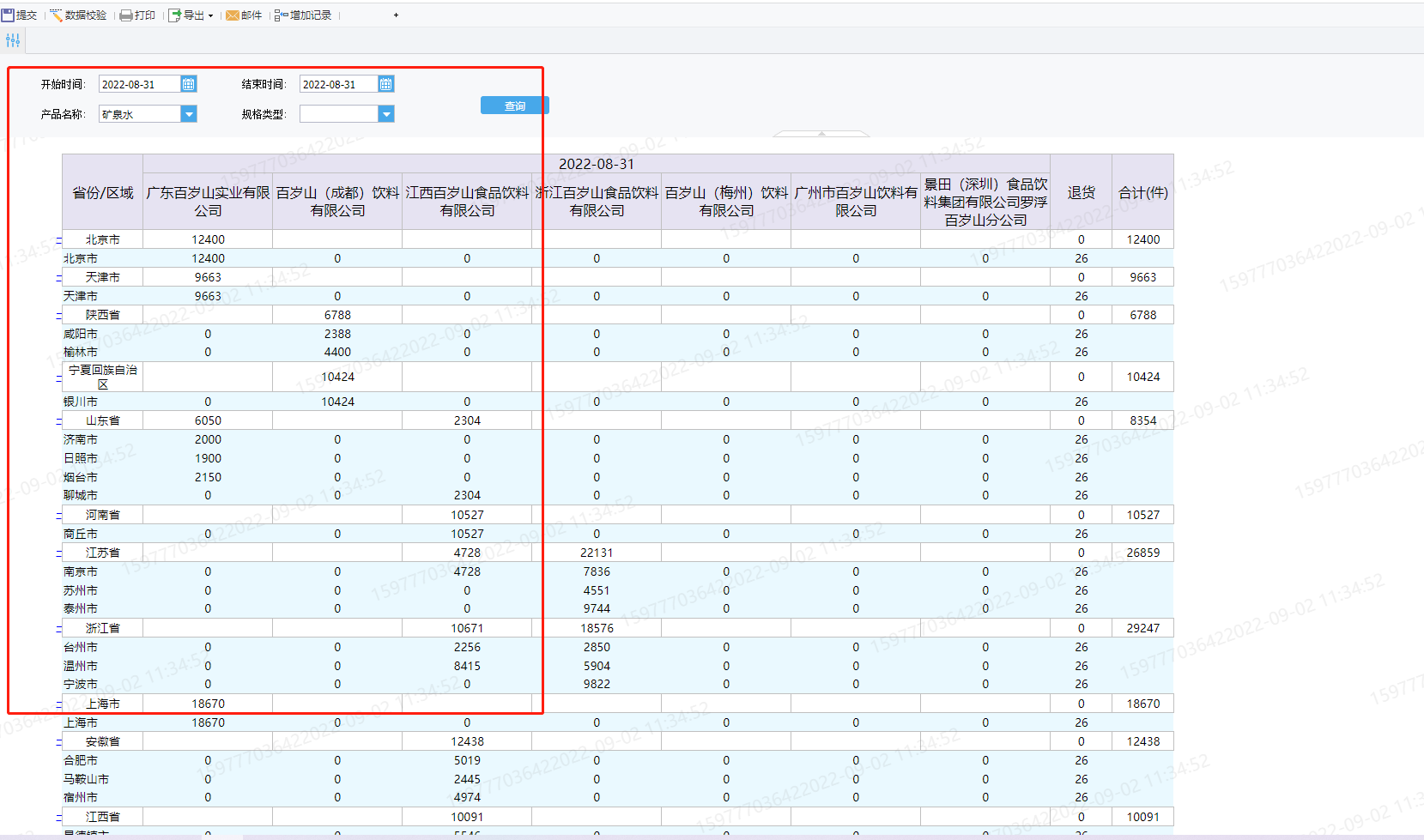The image size is (1424, 840).
Task: Click 江西百岁山食品饮料有限公司 column header
Action: [x=467, y=202]
